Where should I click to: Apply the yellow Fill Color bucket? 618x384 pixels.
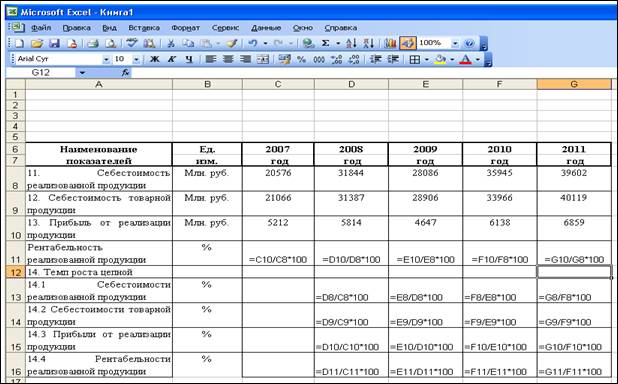click(440, 59)
